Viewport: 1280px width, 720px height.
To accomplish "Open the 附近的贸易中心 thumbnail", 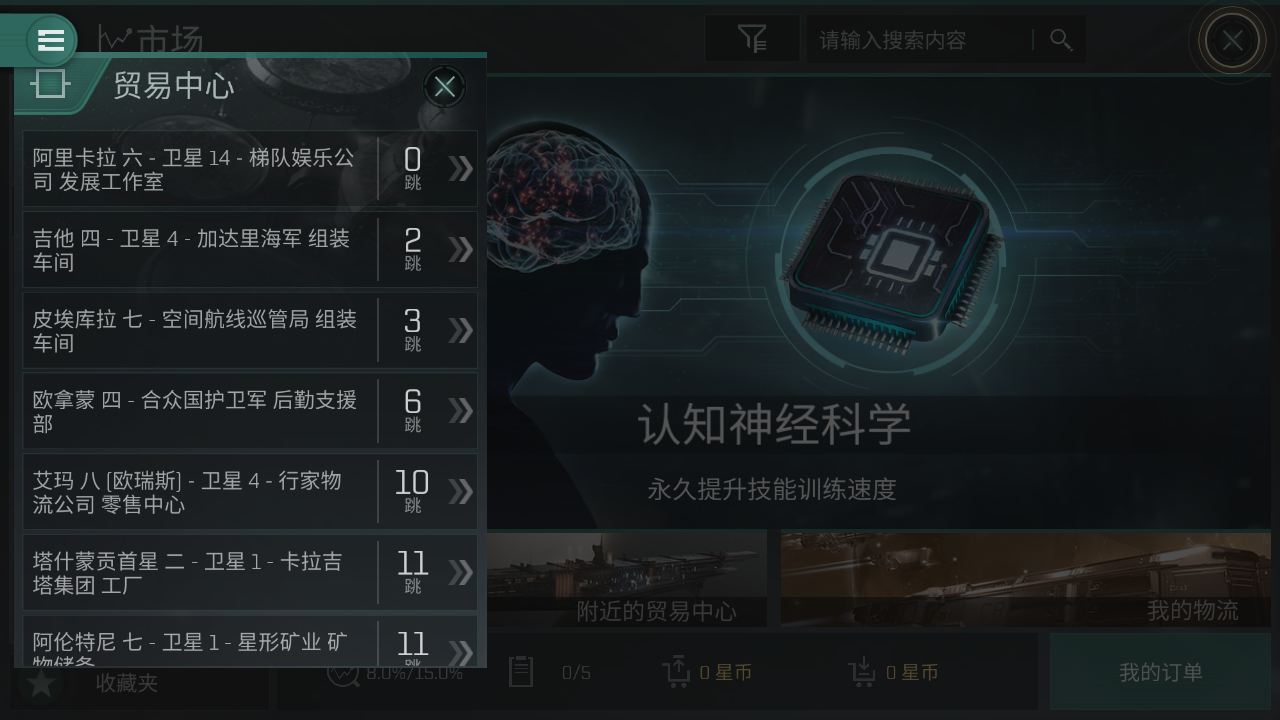I will (627, 579).
